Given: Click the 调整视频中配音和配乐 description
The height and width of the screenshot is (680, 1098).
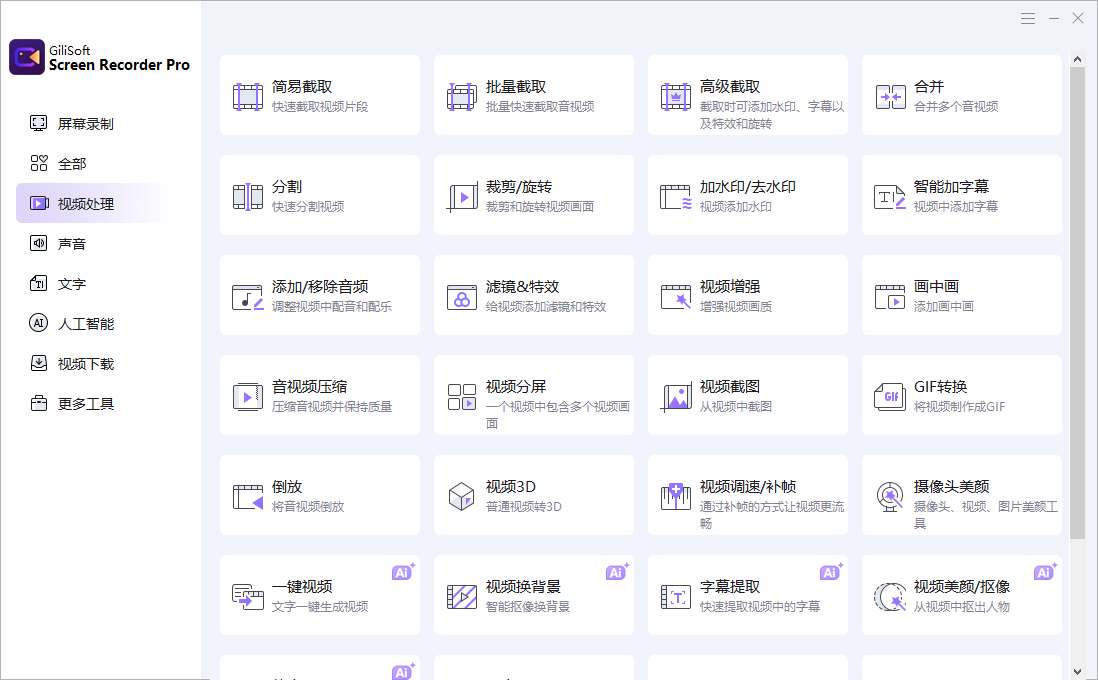Looking at the screenshot, I should (332, 307).
